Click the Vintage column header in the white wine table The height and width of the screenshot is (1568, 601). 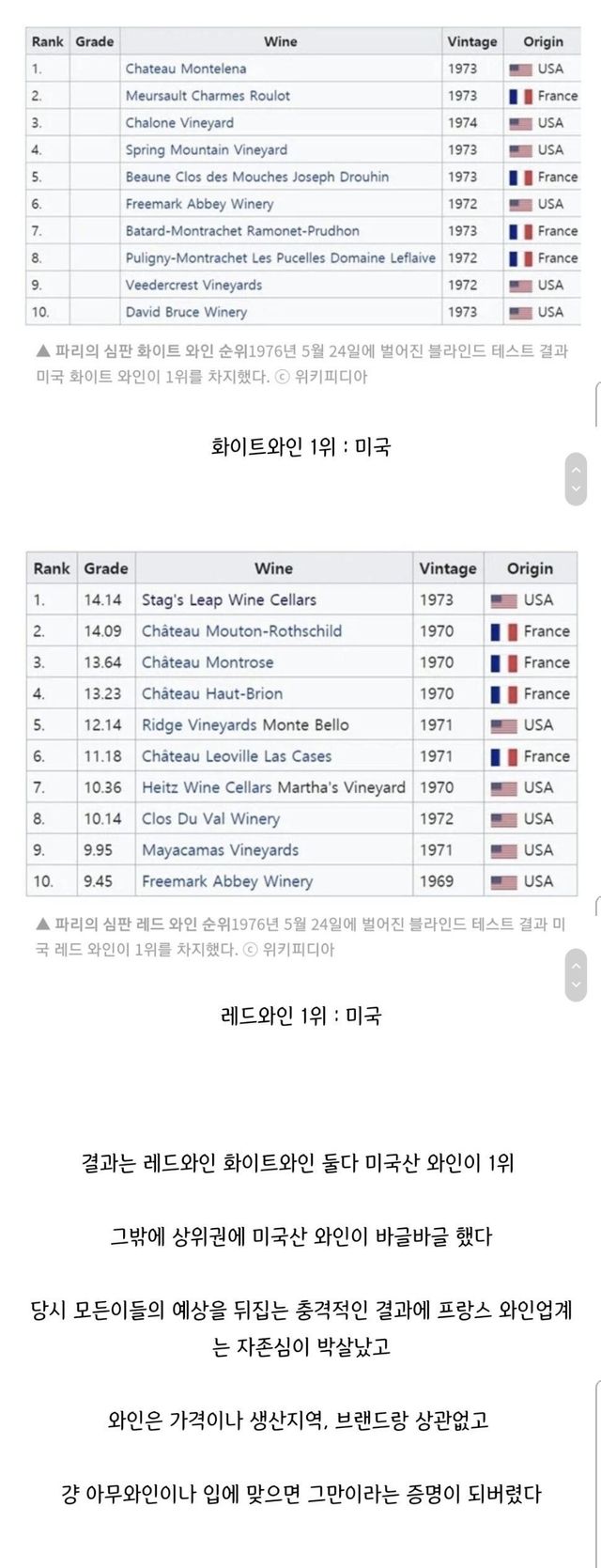(x=472, y=41)
